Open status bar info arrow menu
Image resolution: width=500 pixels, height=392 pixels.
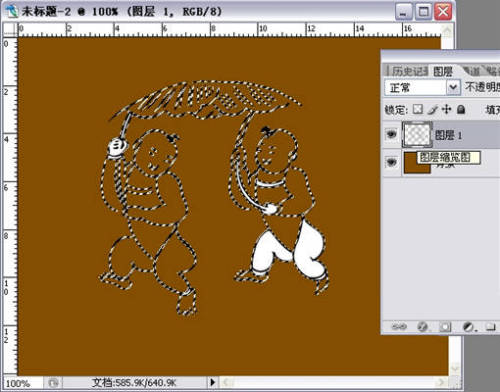213,381
